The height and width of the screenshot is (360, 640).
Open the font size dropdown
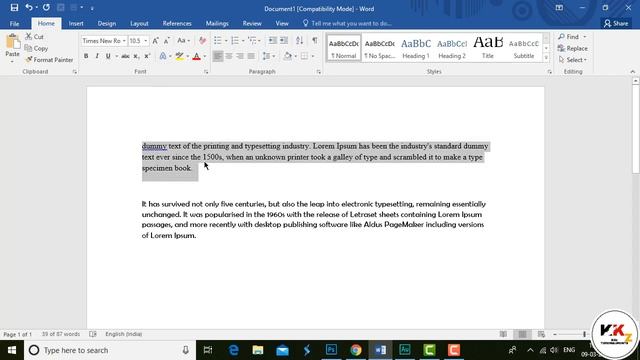pyautogui.click(x=146, y=41)
